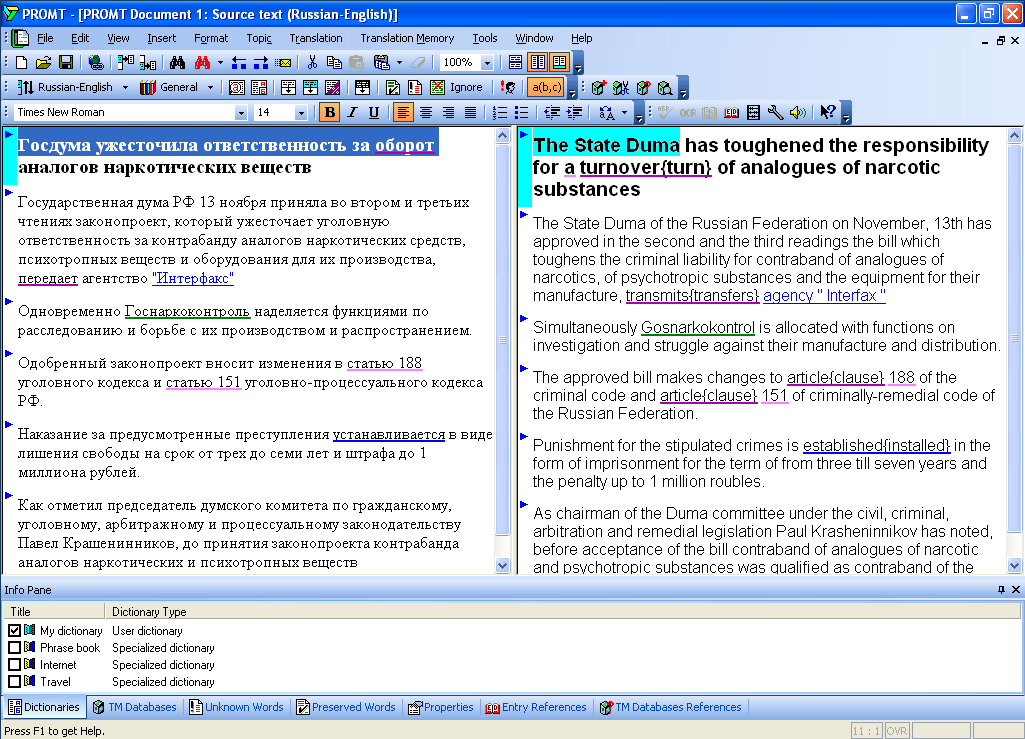
Task: Tick the Travel dictionary checkbox
Action: (x=14, y=681)
